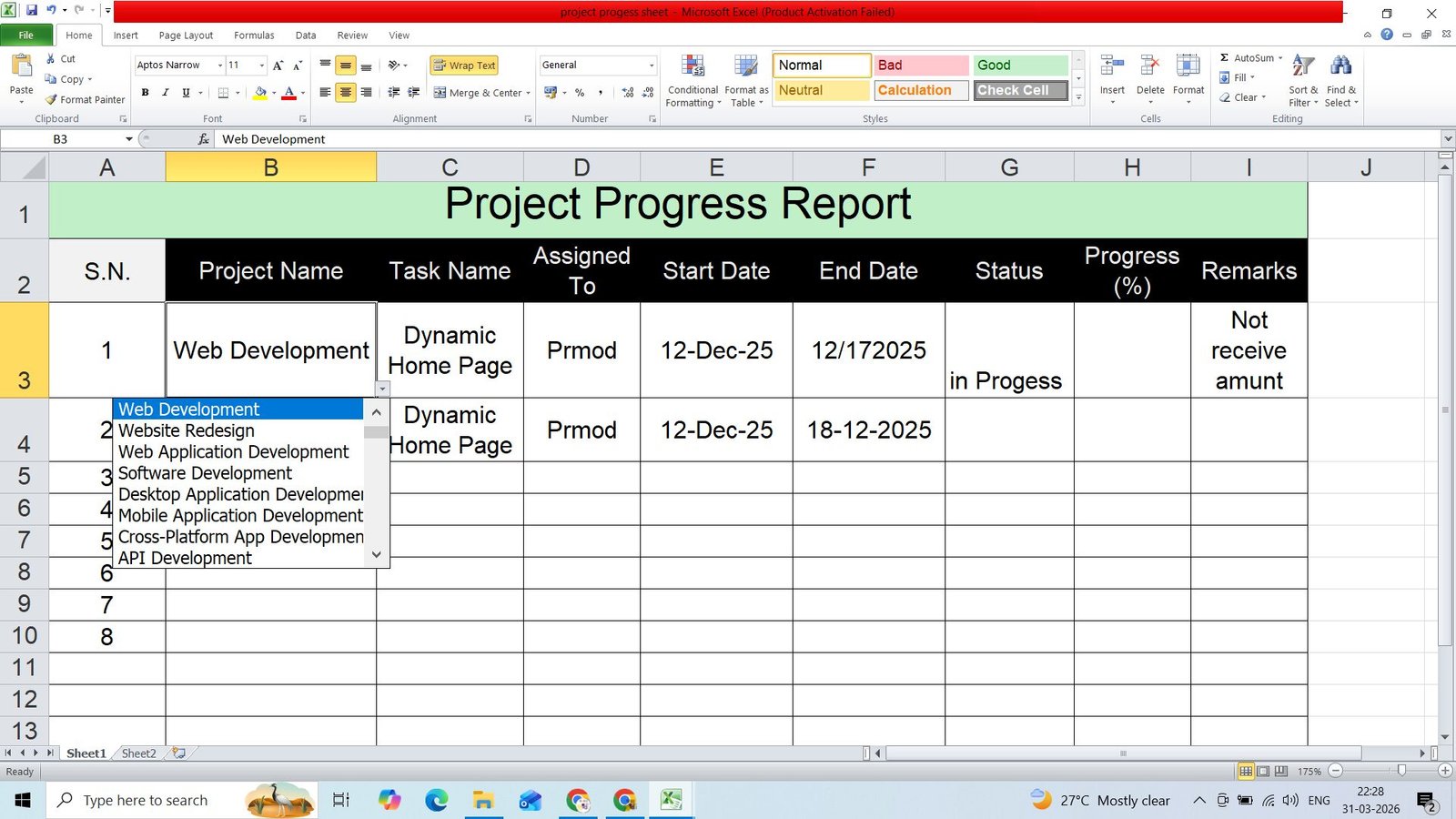Viewport: 1456px width, 819px height.
Task: Open the font size dropdown
Action: click(x=262, y=66)
